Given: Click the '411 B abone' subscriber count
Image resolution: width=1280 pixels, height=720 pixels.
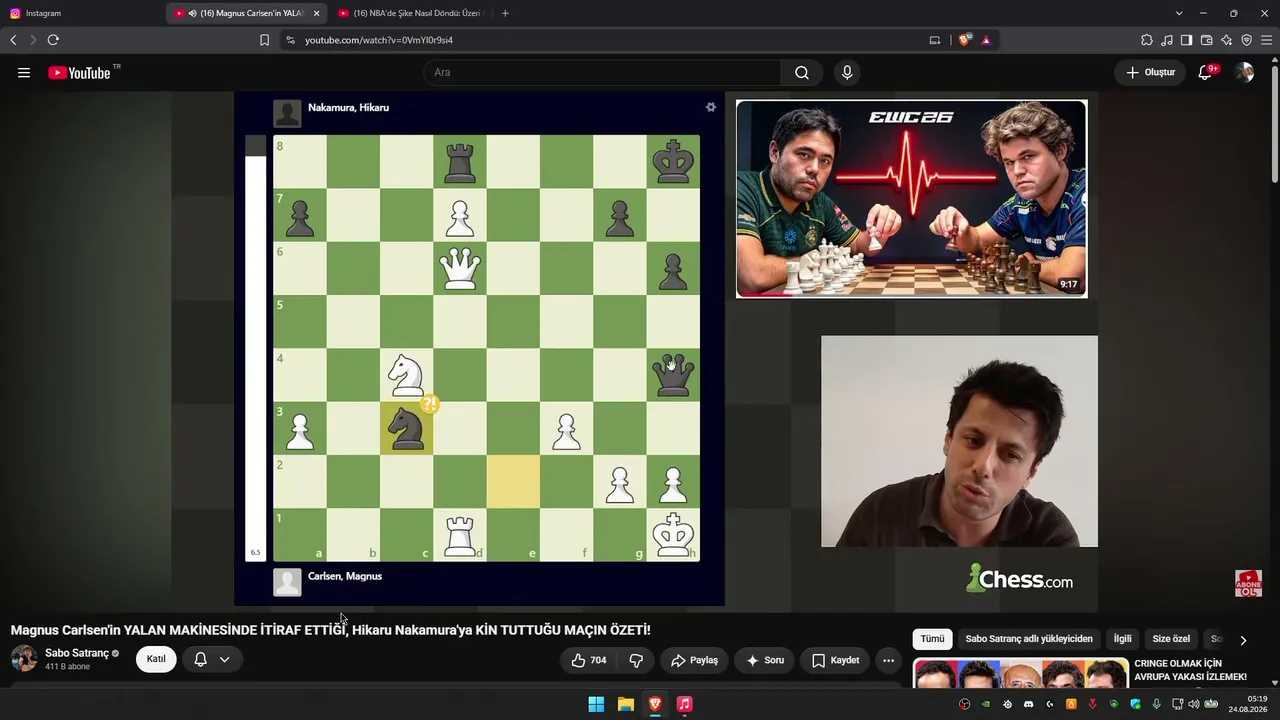Looking at the screenshot, I should coord(67,667).
